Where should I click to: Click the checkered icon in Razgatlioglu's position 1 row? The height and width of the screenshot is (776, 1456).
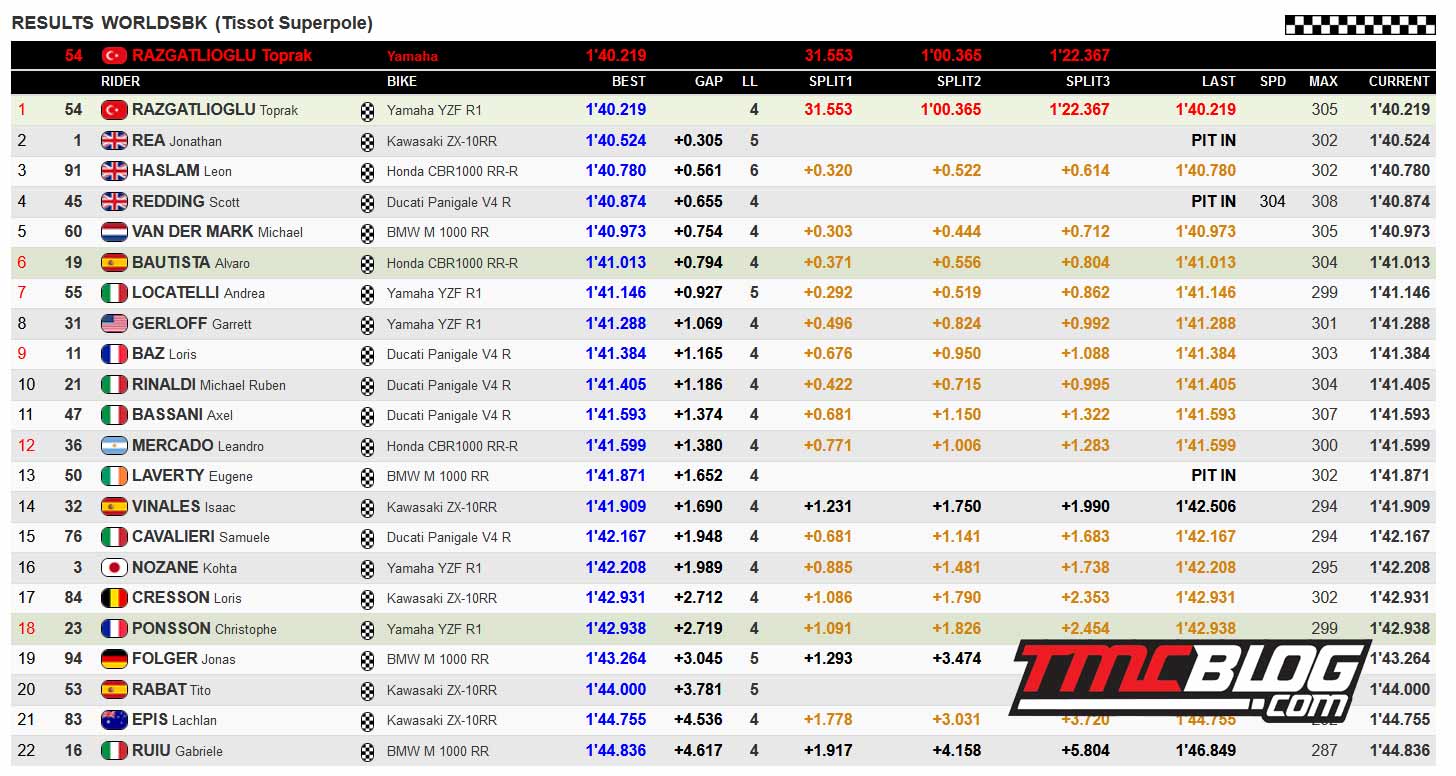[x=367, y=111]
